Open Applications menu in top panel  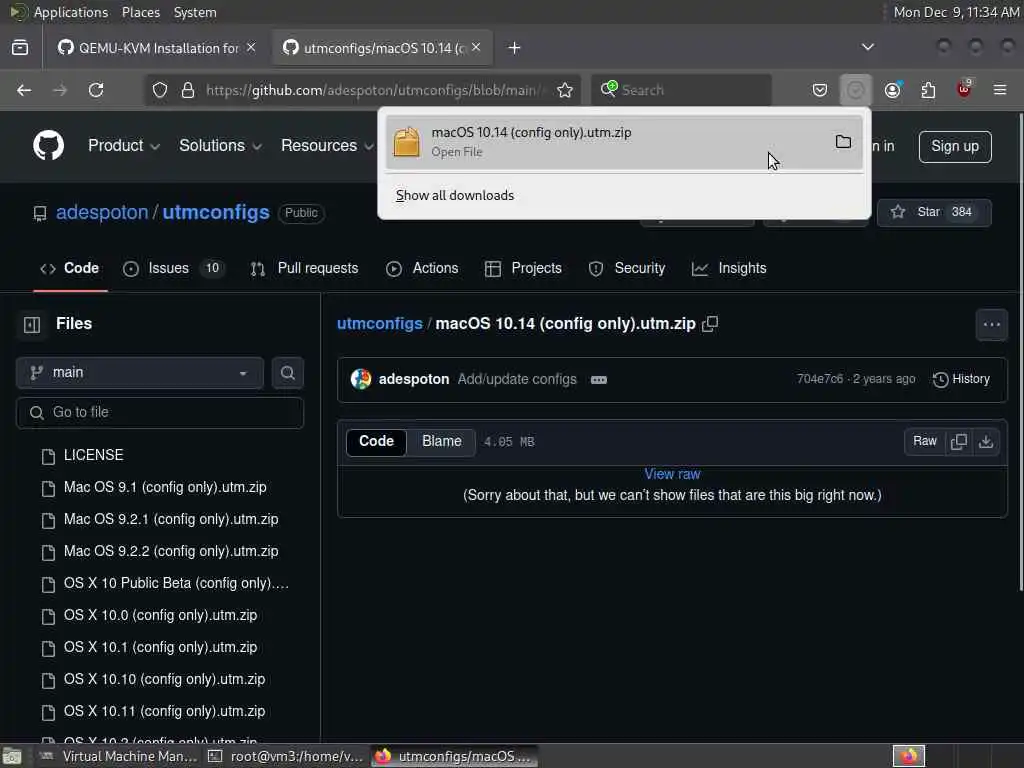coord(71,12)
